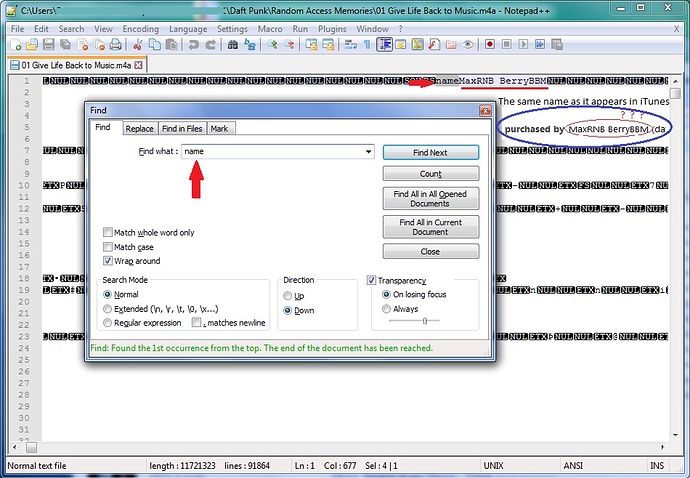This screenshot has height=478, width=690.
Task: Click the Save floppy disk icon
Action: point(48,44)
